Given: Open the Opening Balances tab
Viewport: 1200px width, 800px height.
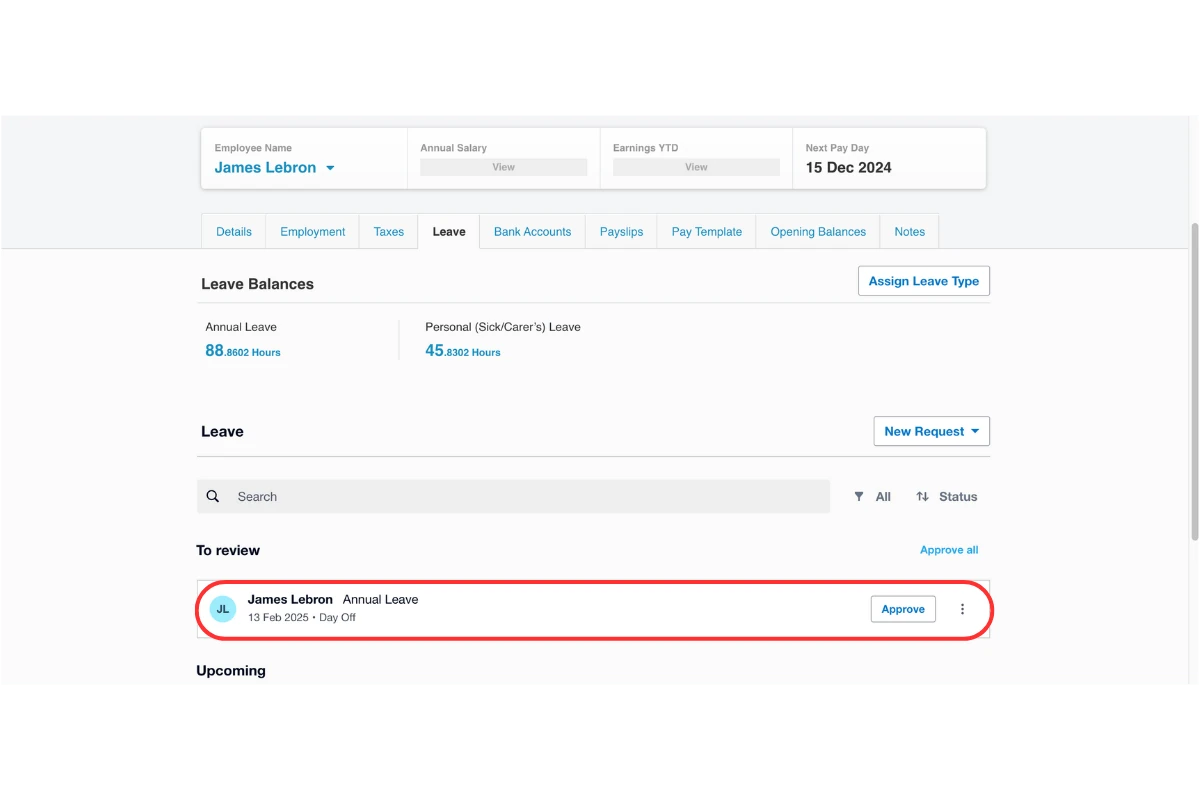Looking at the screenshot, I should click(818, 231).
